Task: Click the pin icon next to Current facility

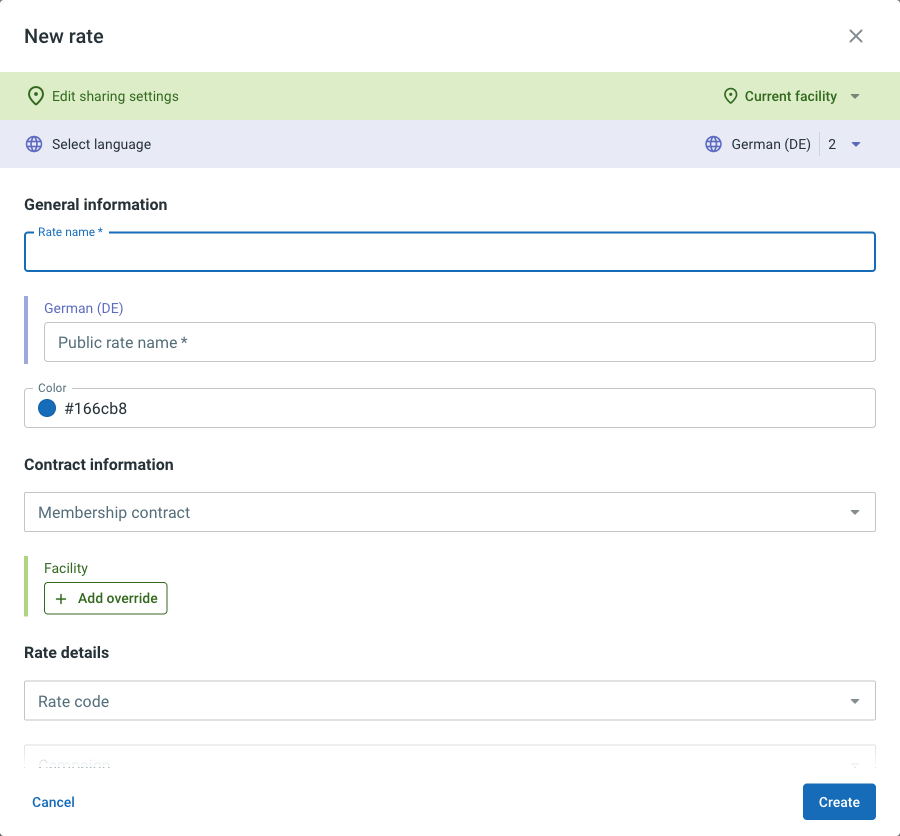Action: click(730, 96)
